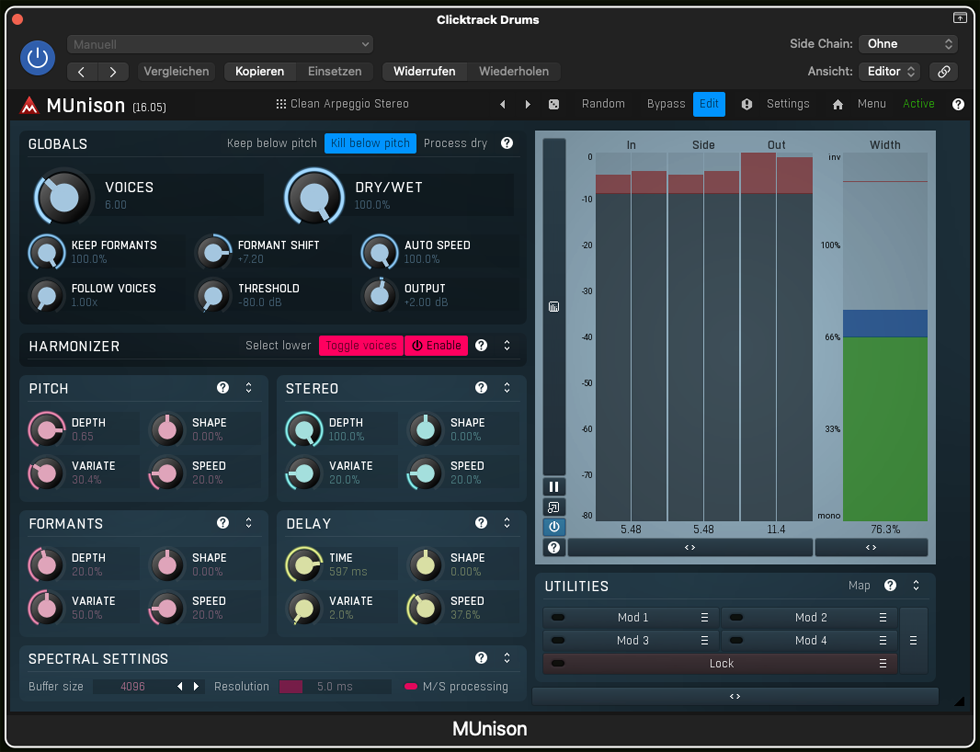The height and width of the screenshot is (752, 980).
Task: Open the Side Chain Ohne dropdown
Action: pyautogui.click(x=908, y=44)
